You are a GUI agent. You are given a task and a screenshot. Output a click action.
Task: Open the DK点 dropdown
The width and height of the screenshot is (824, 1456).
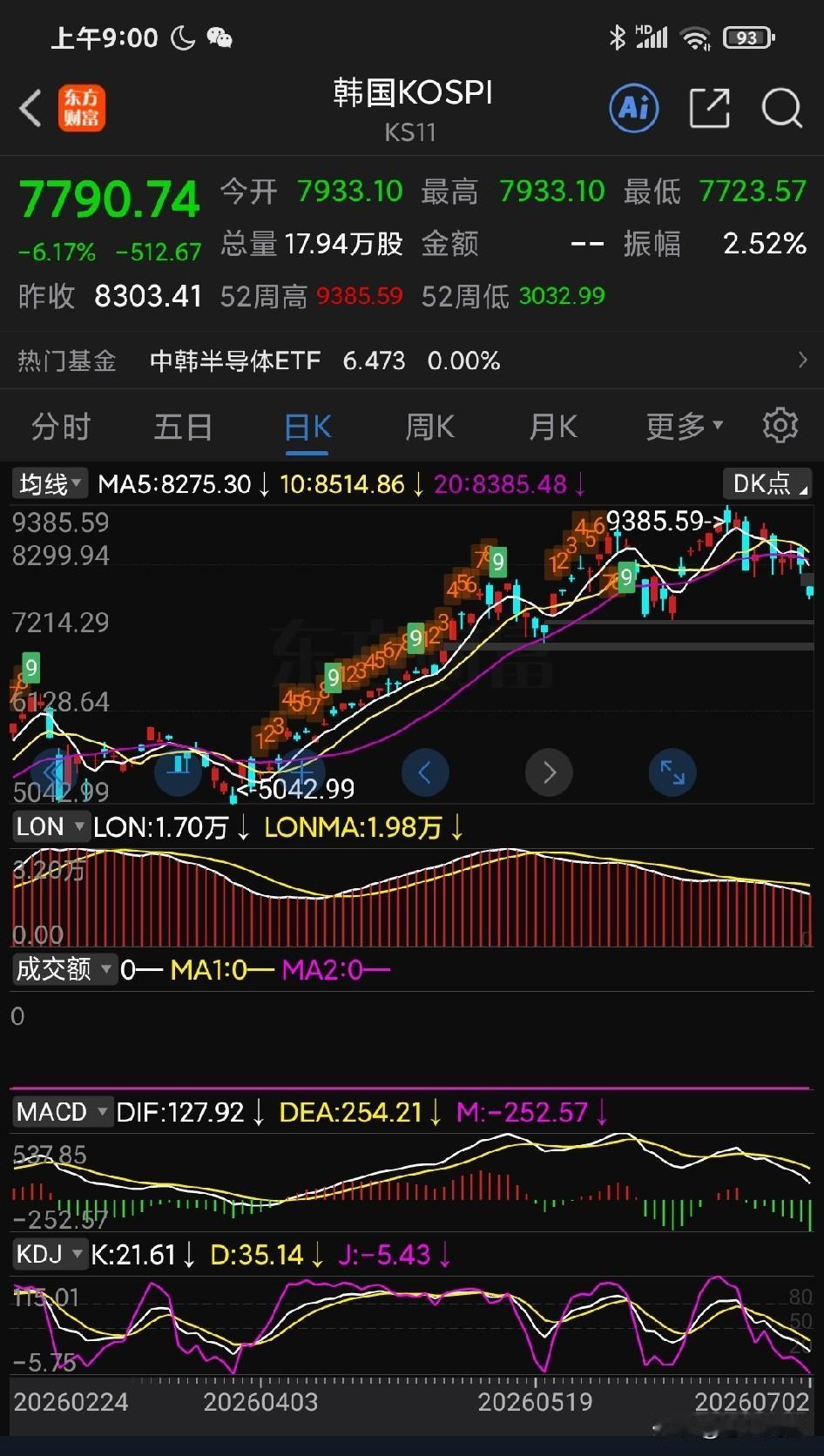coord(767,484)
